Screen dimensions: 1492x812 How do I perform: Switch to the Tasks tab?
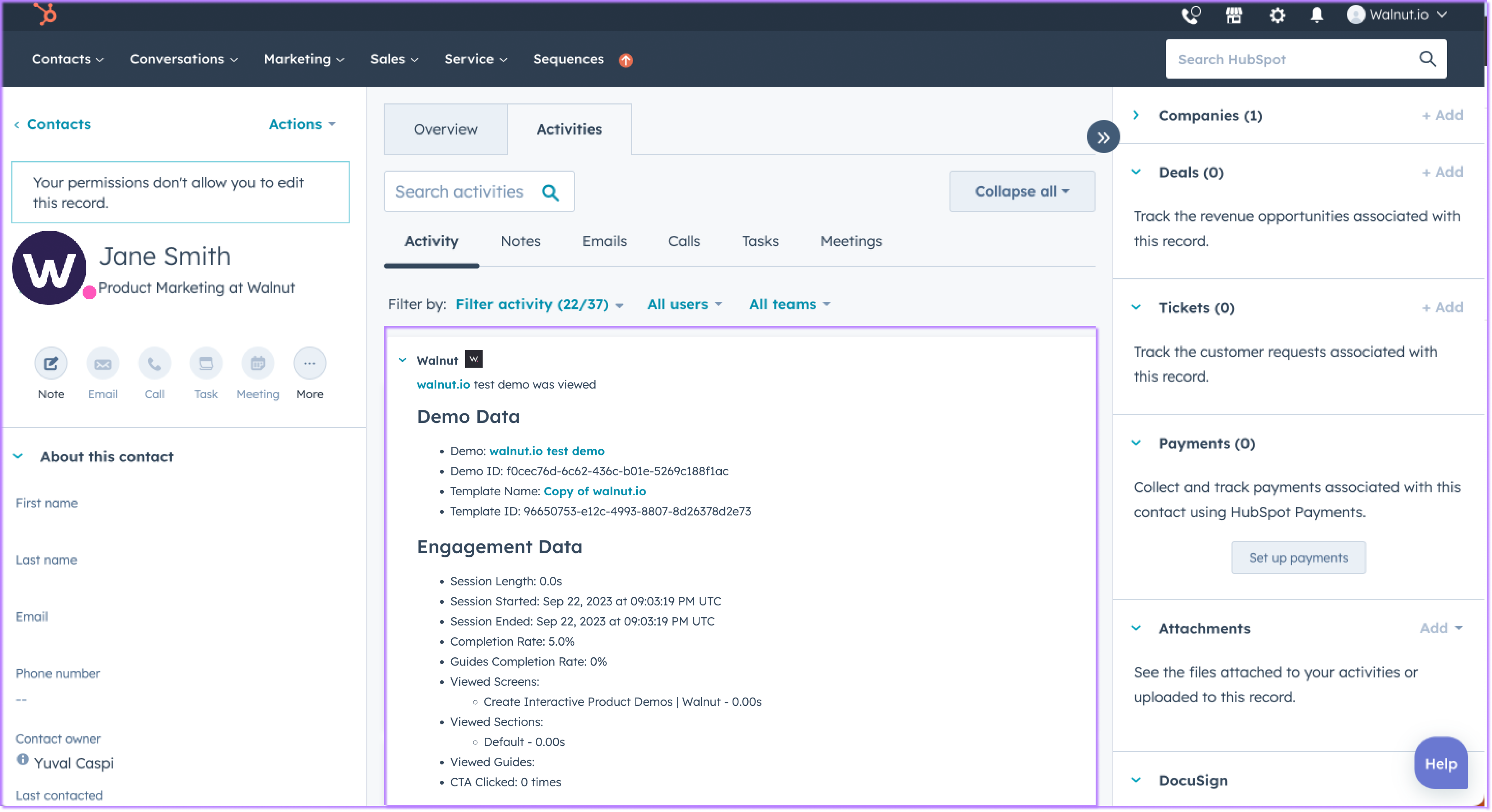(760, 241)
